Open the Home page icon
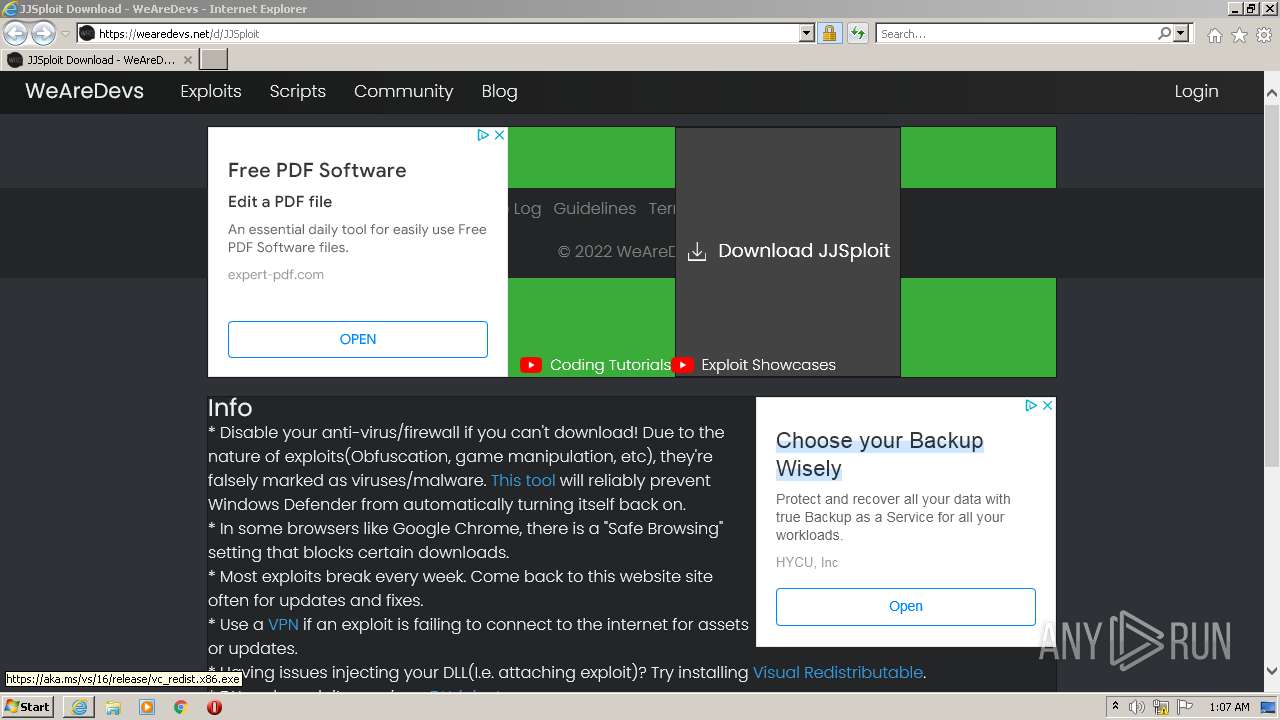Image resolution: width=1280 pixels, height=720 pixels. tap(1214, 35)
